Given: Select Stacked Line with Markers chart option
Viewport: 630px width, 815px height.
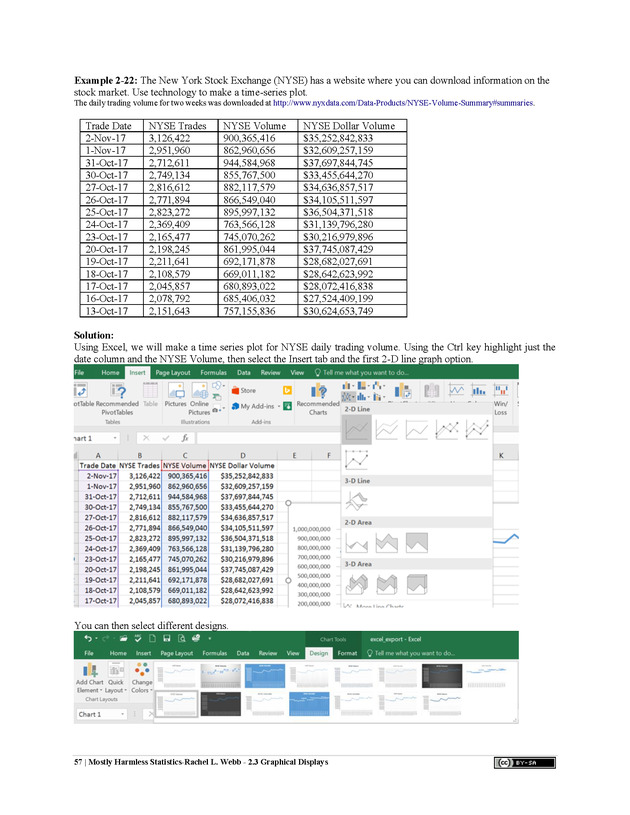Looking at the screenshot, I should click(477, 430).
